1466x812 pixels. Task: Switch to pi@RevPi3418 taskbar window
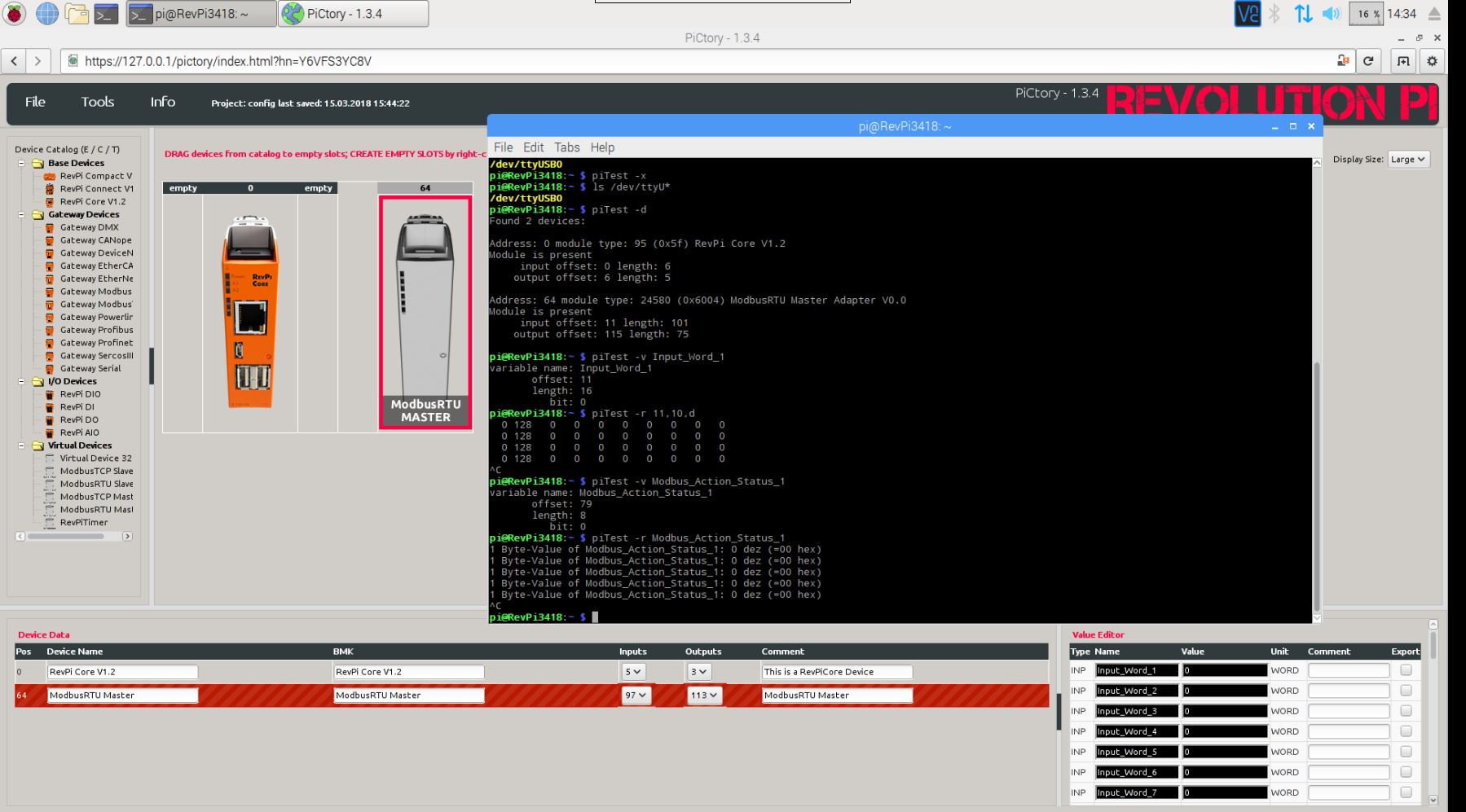click(201, 14)
